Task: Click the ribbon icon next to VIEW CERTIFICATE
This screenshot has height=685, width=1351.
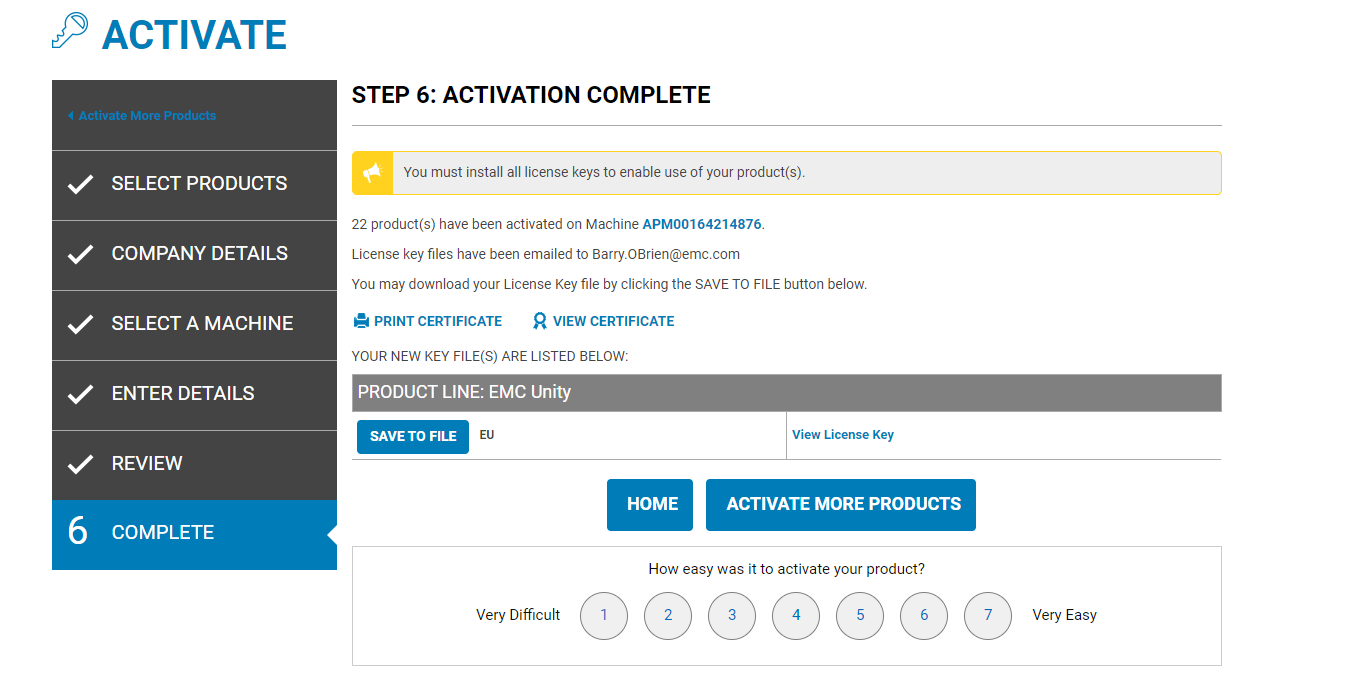Action: pos(539,320)
